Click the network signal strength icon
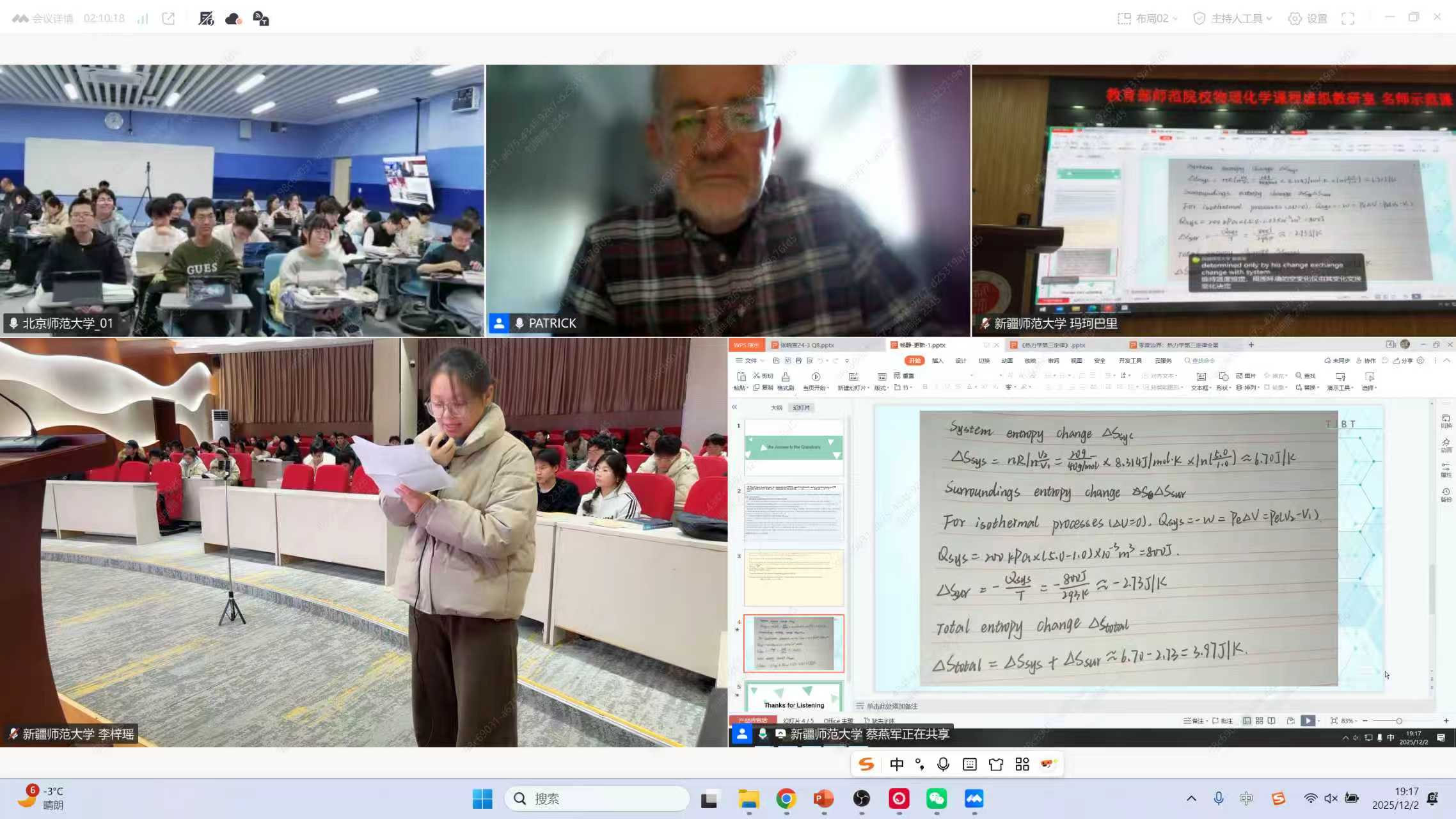Image resolution: width=1456 pixels, height=819 pixels. click(x=142, y=19)
